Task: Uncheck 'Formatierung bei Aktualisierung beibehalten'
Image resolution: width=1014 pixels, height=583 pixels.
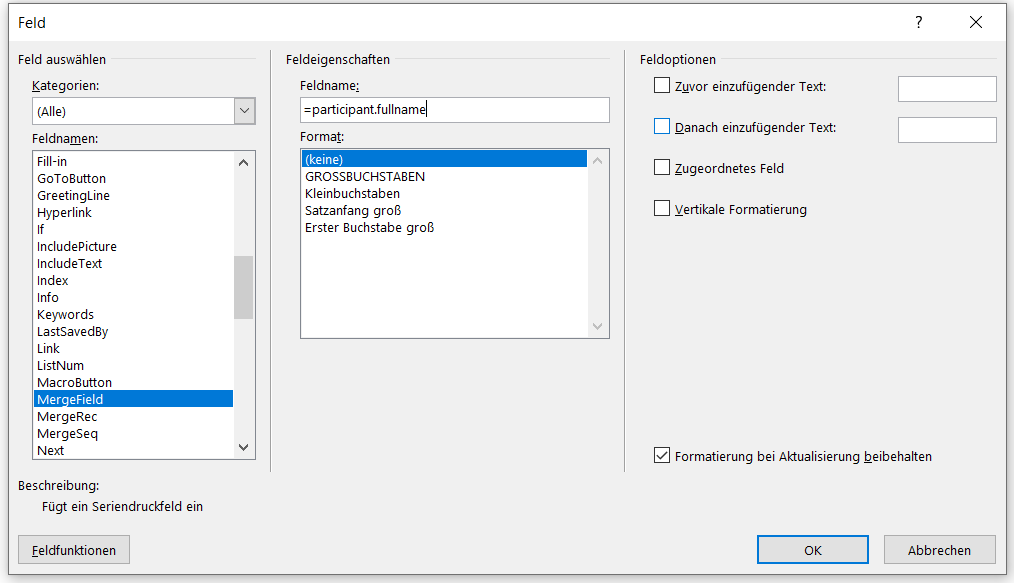Action: (662, 456)
